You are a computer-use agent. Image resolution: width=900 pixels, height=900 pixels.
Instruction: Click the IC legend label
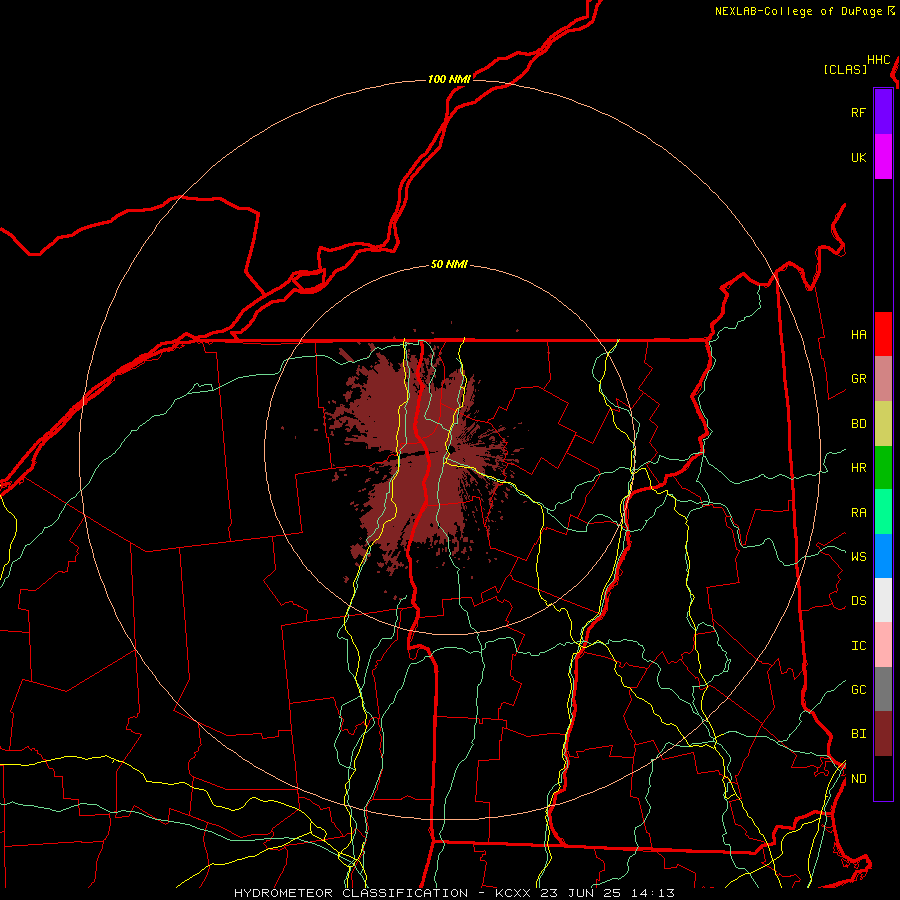tap(859, 646)
